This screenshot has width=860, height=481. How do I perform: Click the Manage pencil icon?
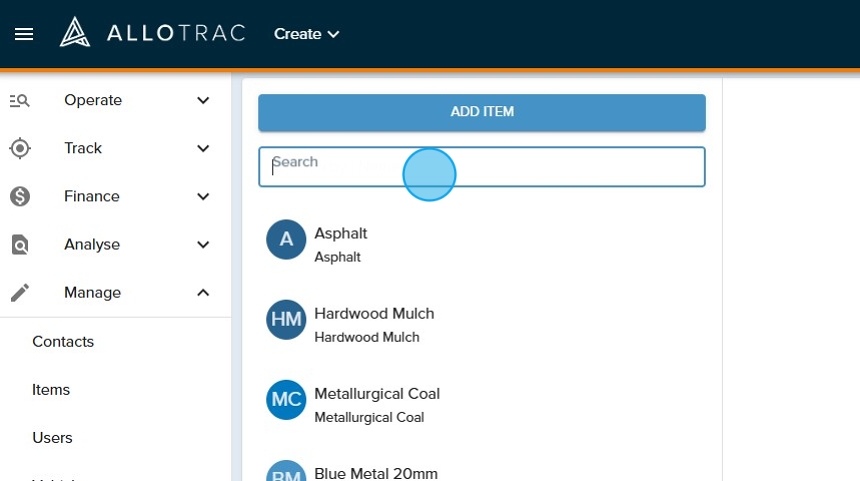pyautogui.click(x=20, y=293)
